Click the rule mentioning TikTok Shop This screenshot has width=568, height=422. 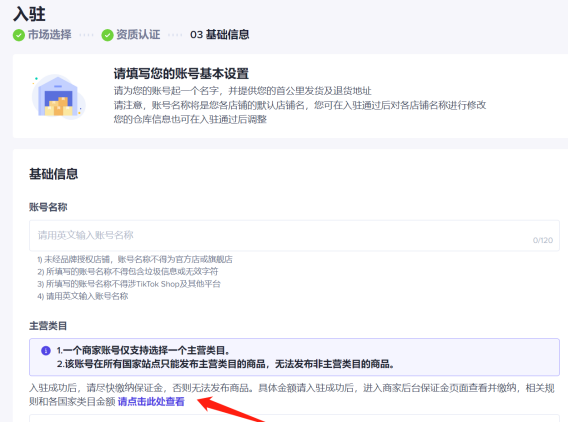click(129, 284)
